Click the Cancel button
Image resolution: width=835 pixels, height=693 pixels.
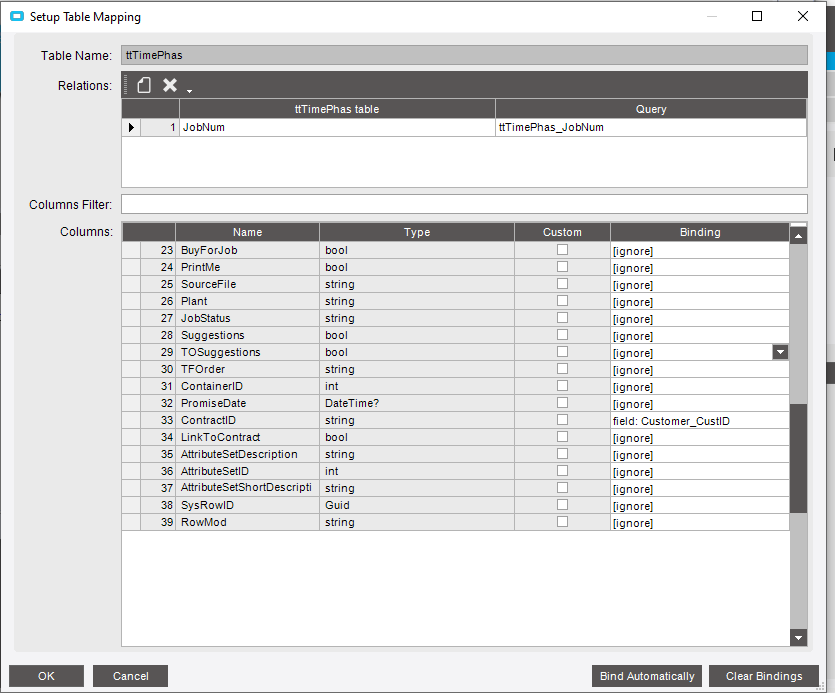(130, 676)
